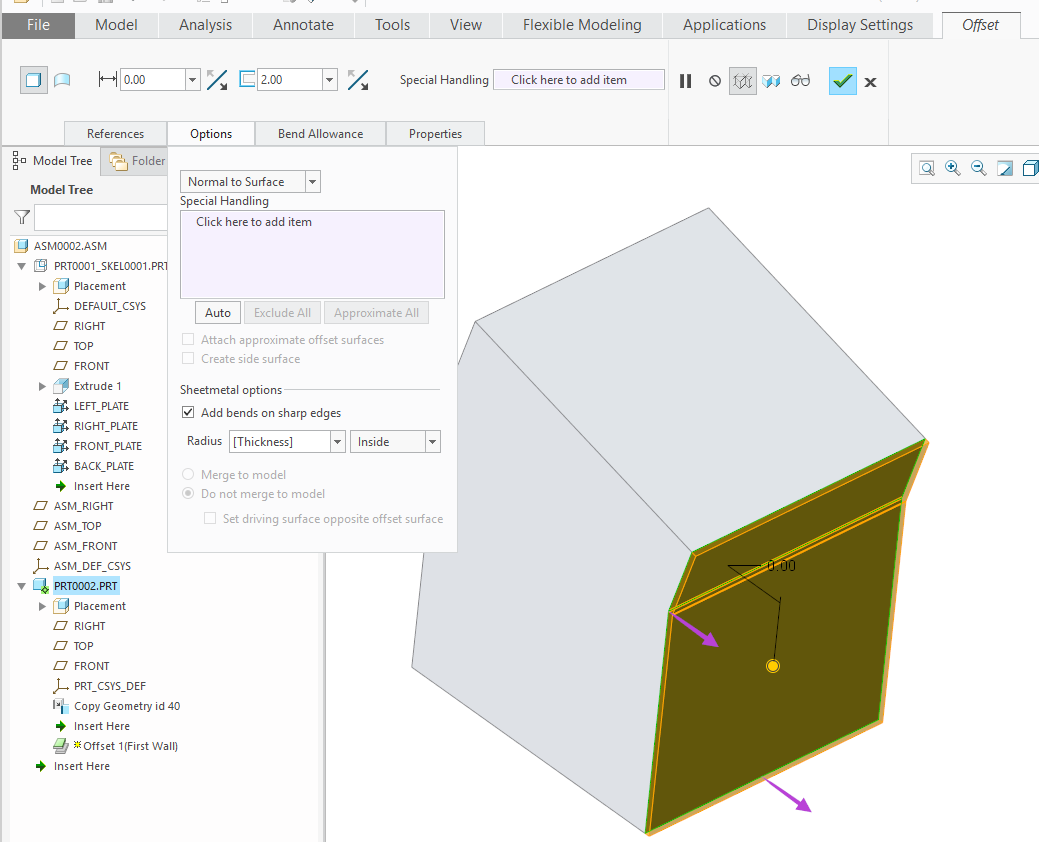Switch to the Bend Allowance tab
This screenshot has height=842, width=1039.
tap(320, 132)
